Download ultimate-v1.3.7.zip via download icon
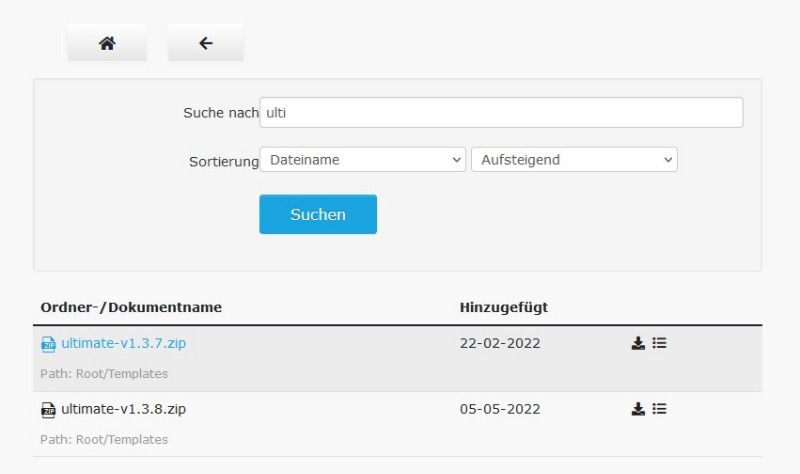This screenshot has width=800, height=474. pyautogui.click(x=638, y=343)
